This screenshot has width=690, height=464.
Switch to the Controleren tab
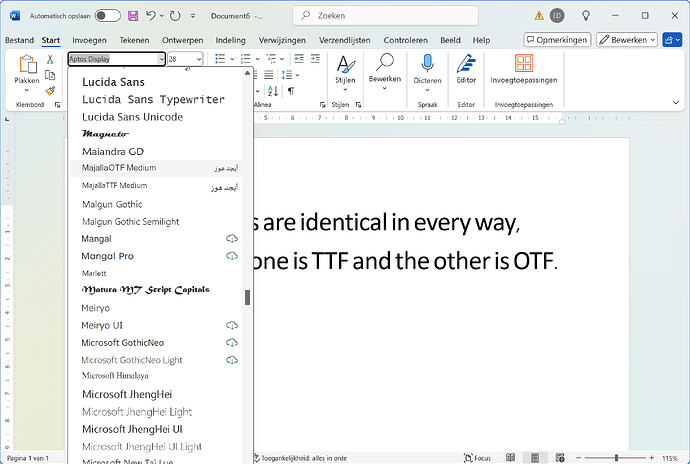click(x=405, y=40)
